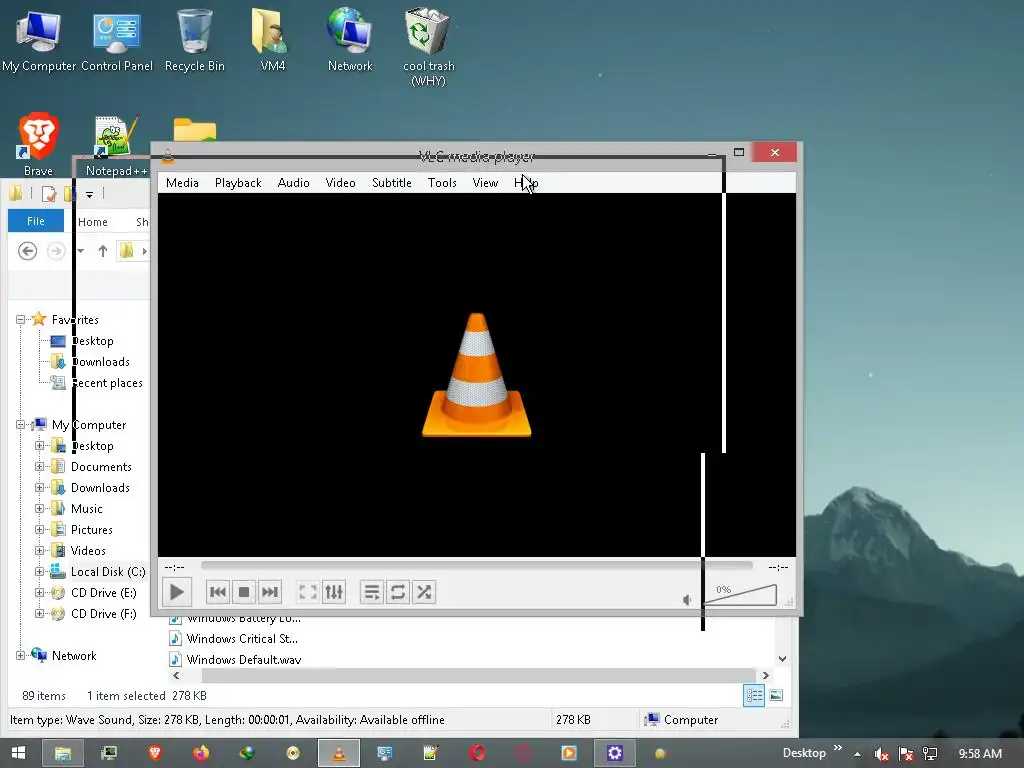Click the VLC seek progress bar
This screenshot has height=768, width=1024.
coord(477,566)
